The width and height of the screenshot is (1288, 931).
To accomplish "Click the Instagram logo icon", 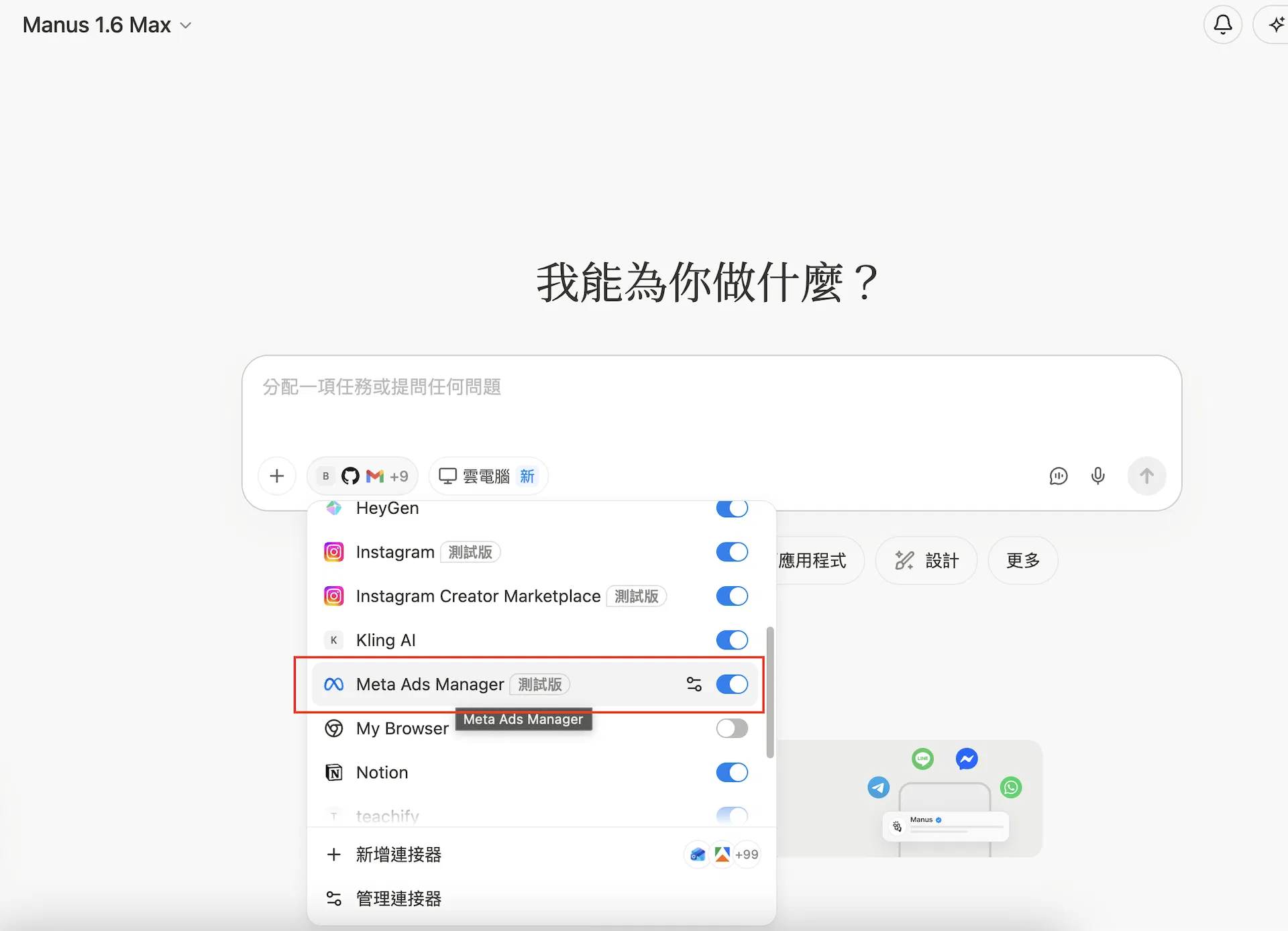I will tap(334, 552).
